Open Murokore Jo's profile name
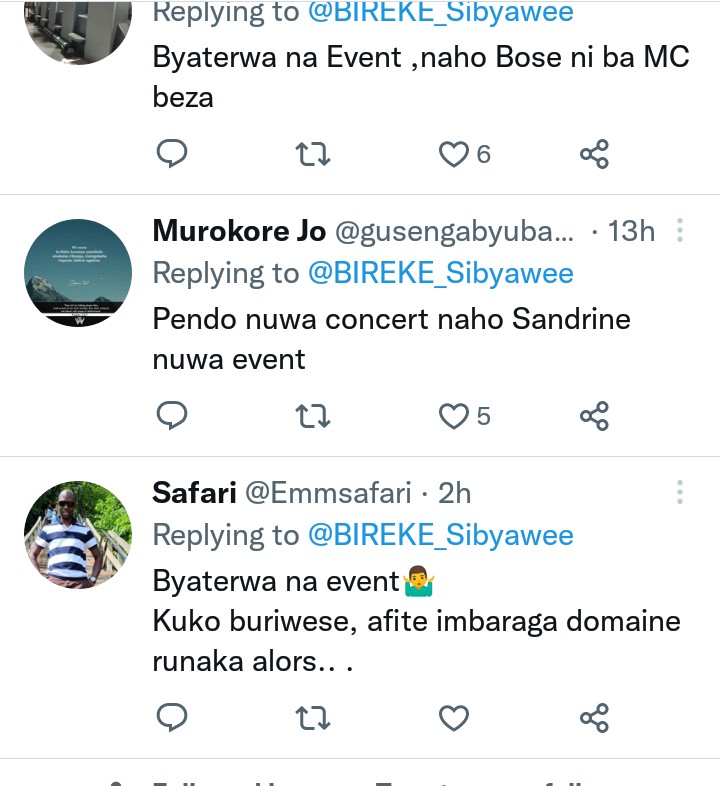The image size is (720, 786). click(x=239, y=232)
